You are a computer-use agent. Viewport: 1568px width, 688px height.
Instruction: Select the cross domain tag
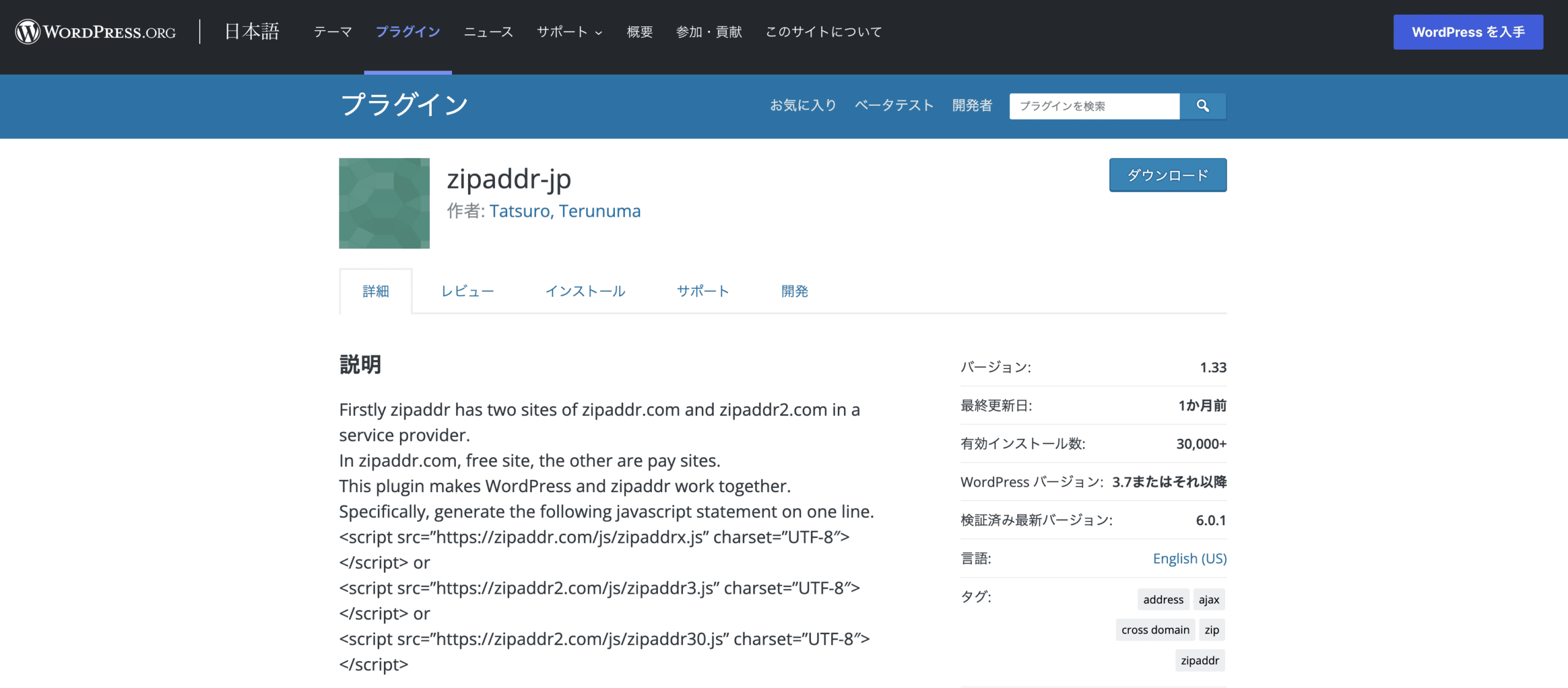coord(1155,629)
